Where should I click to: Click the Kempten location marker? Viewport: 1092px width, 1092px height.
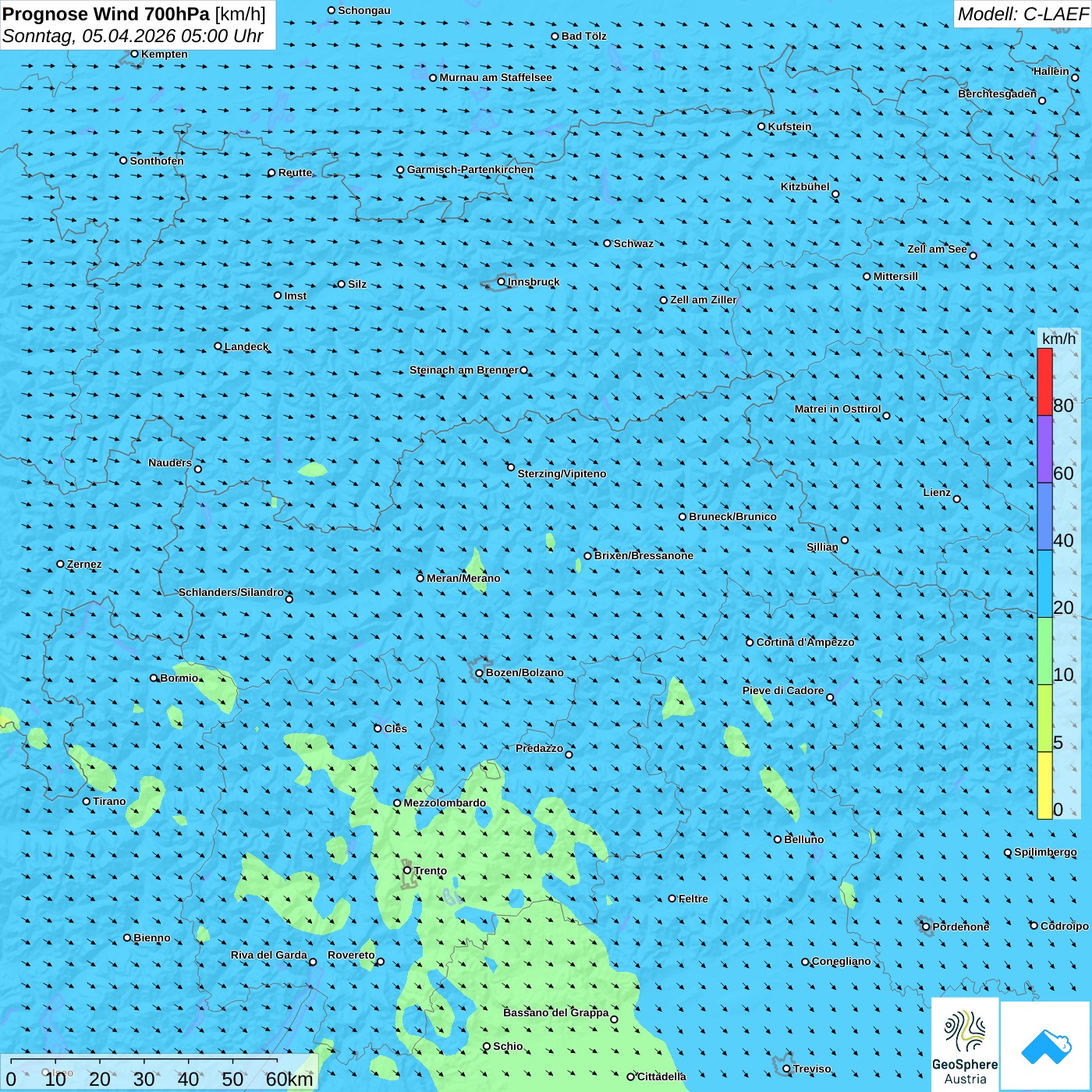coord(135,54)
